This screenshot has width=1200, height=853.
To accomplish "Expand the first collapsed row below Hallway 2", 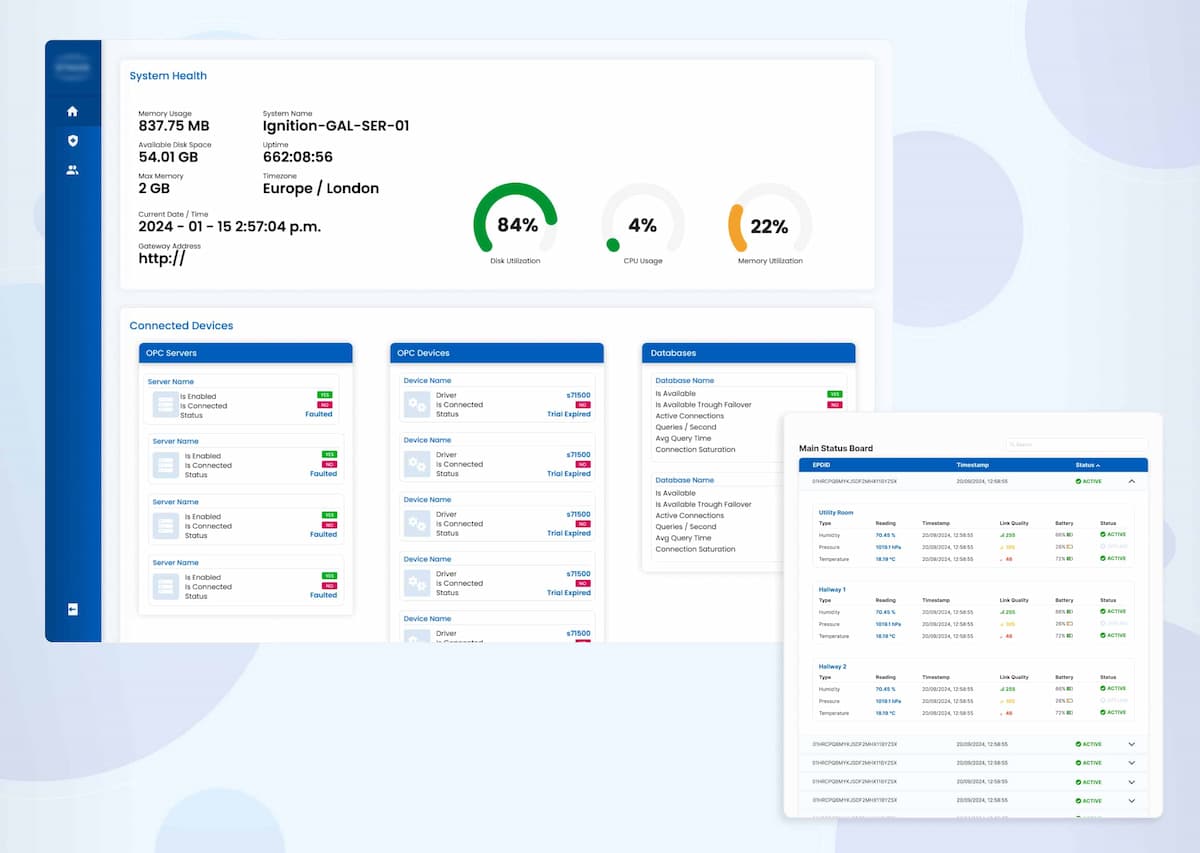I will pyautogui.click(x=1132, y=744).
